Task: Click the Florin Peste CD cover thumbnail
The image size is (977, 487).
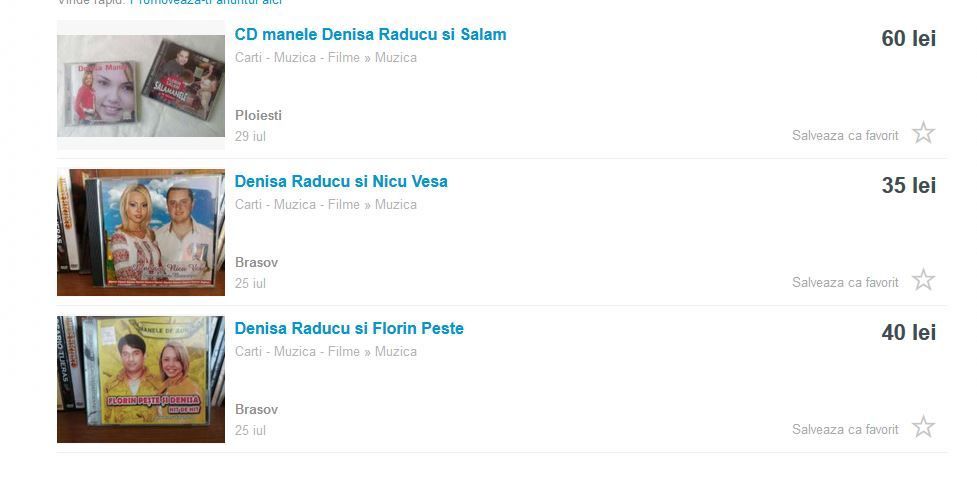Action: click(x=141, y=379)
